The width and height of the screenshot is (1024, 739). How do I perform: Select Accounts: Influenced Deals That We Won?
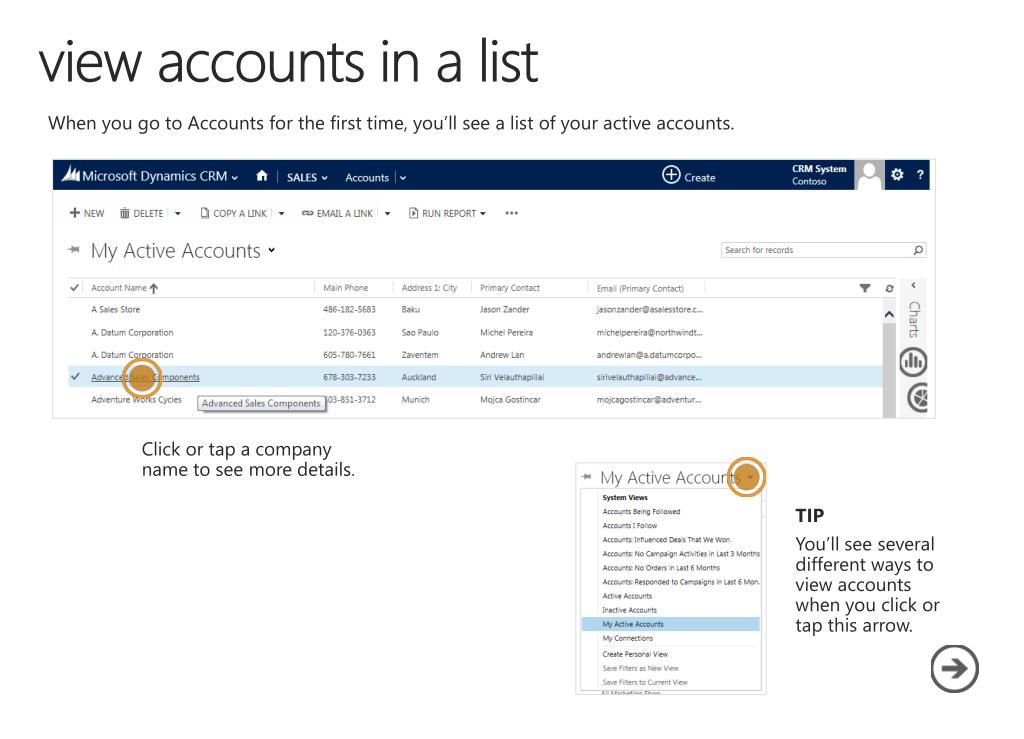(x=666, y=540)
